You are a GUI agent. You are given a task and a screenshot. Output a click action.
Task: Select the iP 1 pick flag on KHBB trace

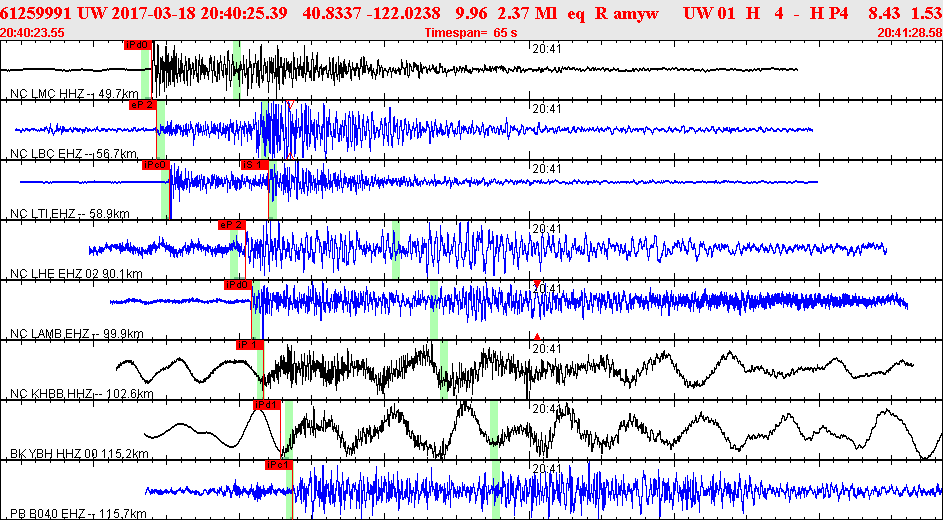point(250,345)
